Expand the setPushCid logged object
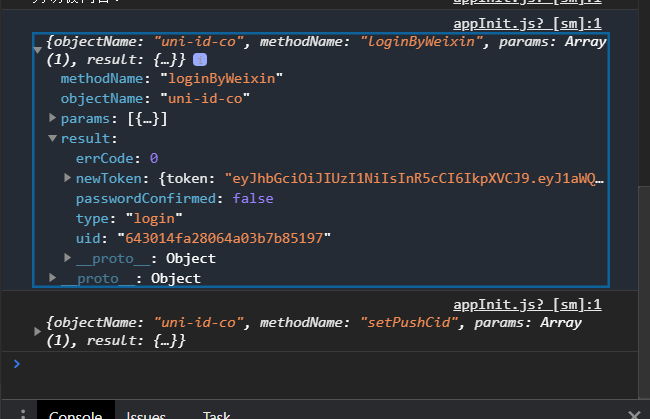The height and width of the screenshot is (419, 650). pos(39,324)
